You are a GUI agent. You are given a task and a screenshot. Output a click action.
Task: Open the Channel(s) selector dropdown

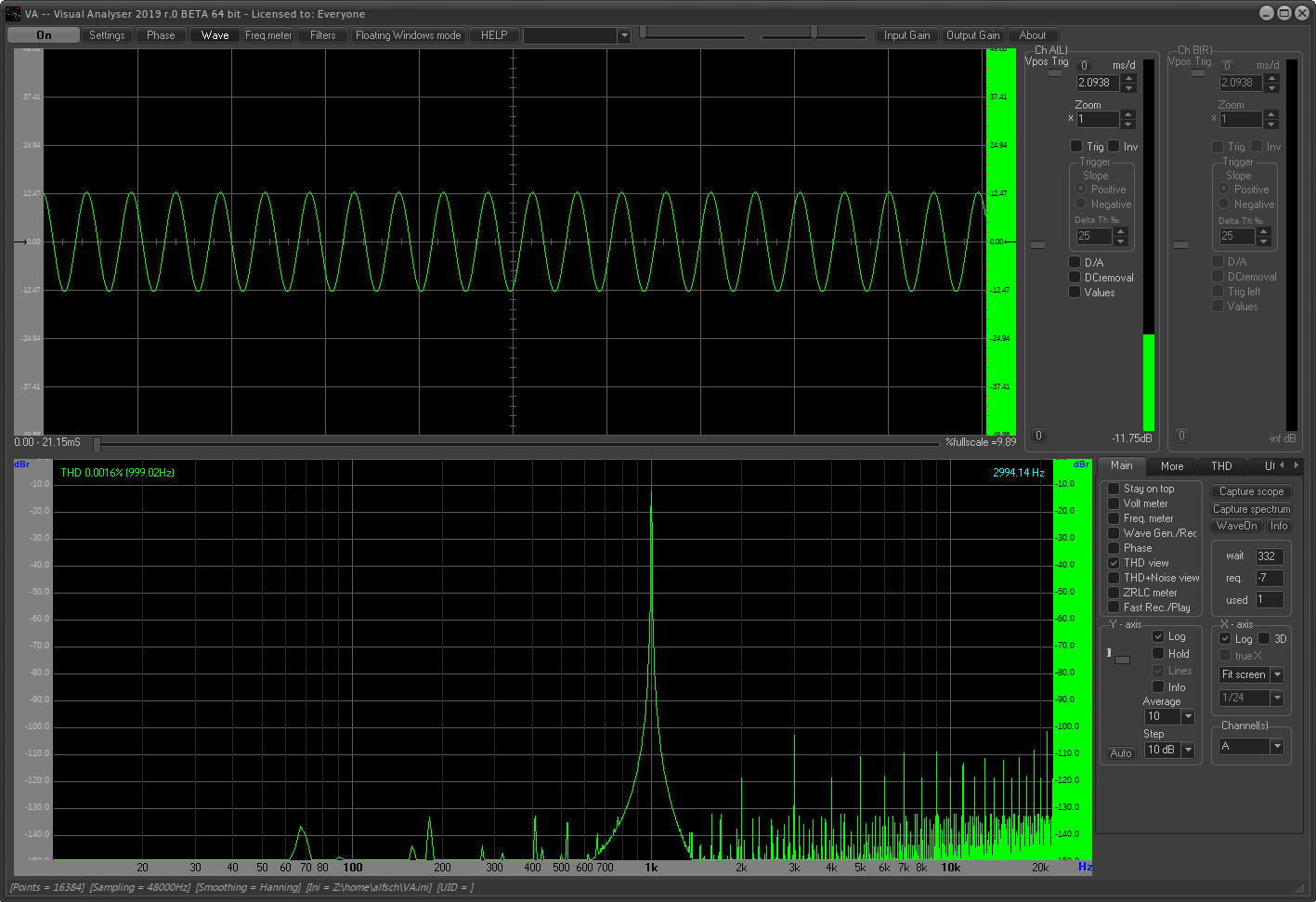[1277, 746]
